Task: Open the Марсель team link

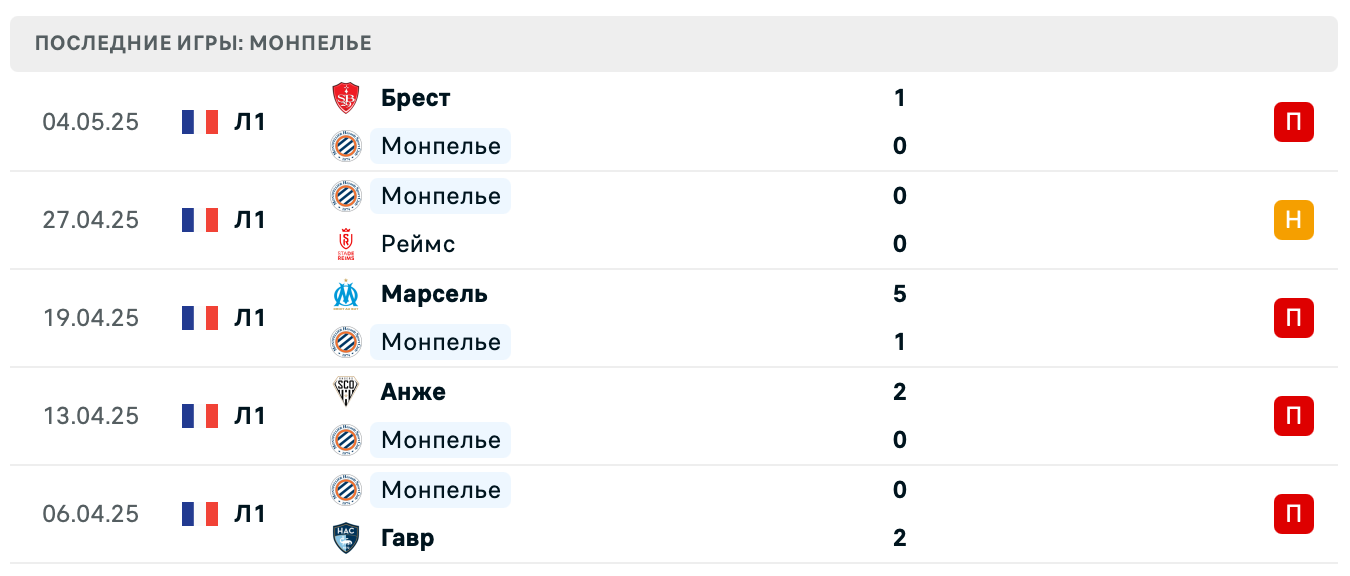Action: 434,294
